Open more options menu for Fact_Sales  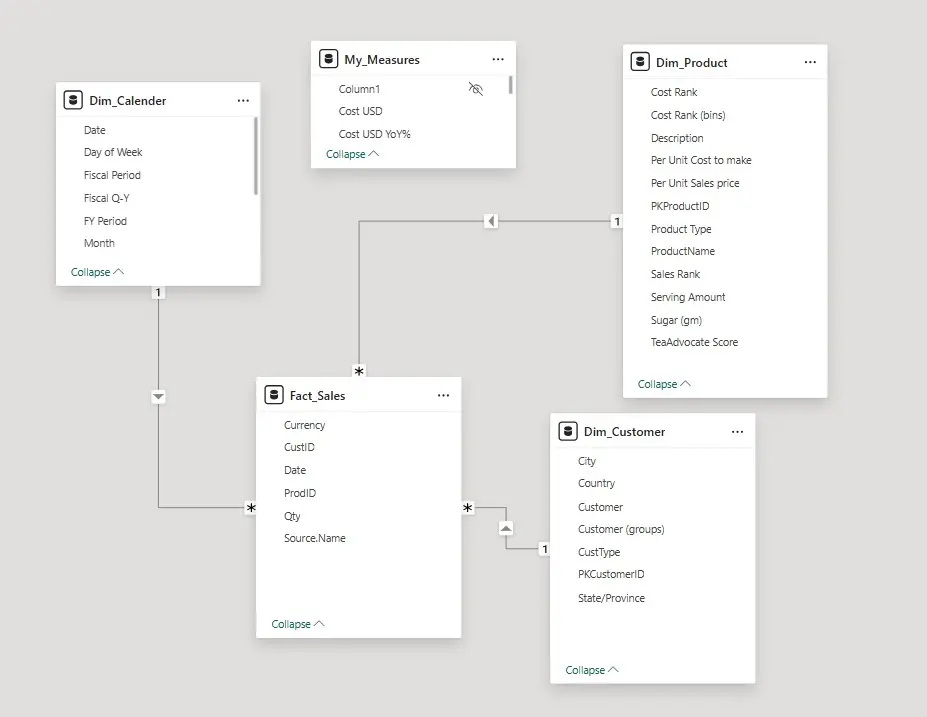tap(443, 395)
